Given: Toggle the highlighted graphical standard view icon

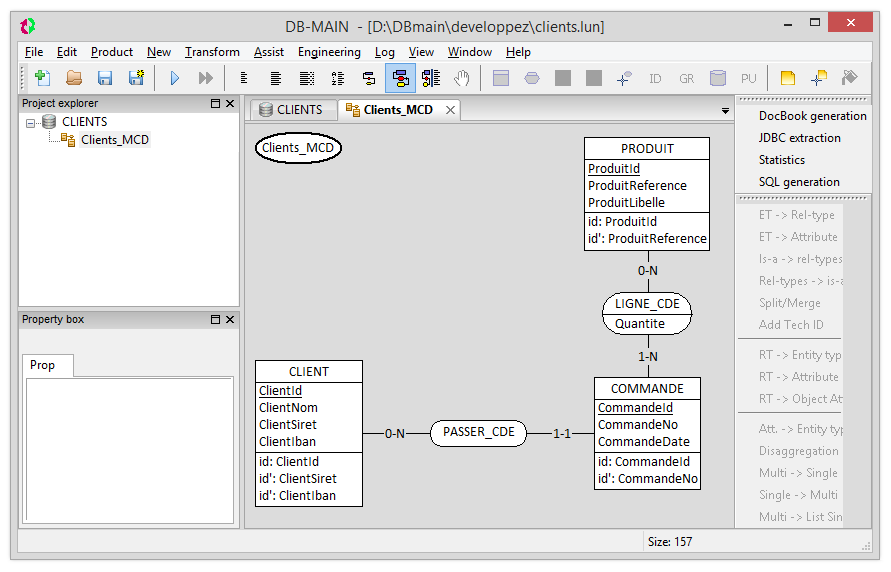Looking at the screenshot, I should (x=400, y=78).
